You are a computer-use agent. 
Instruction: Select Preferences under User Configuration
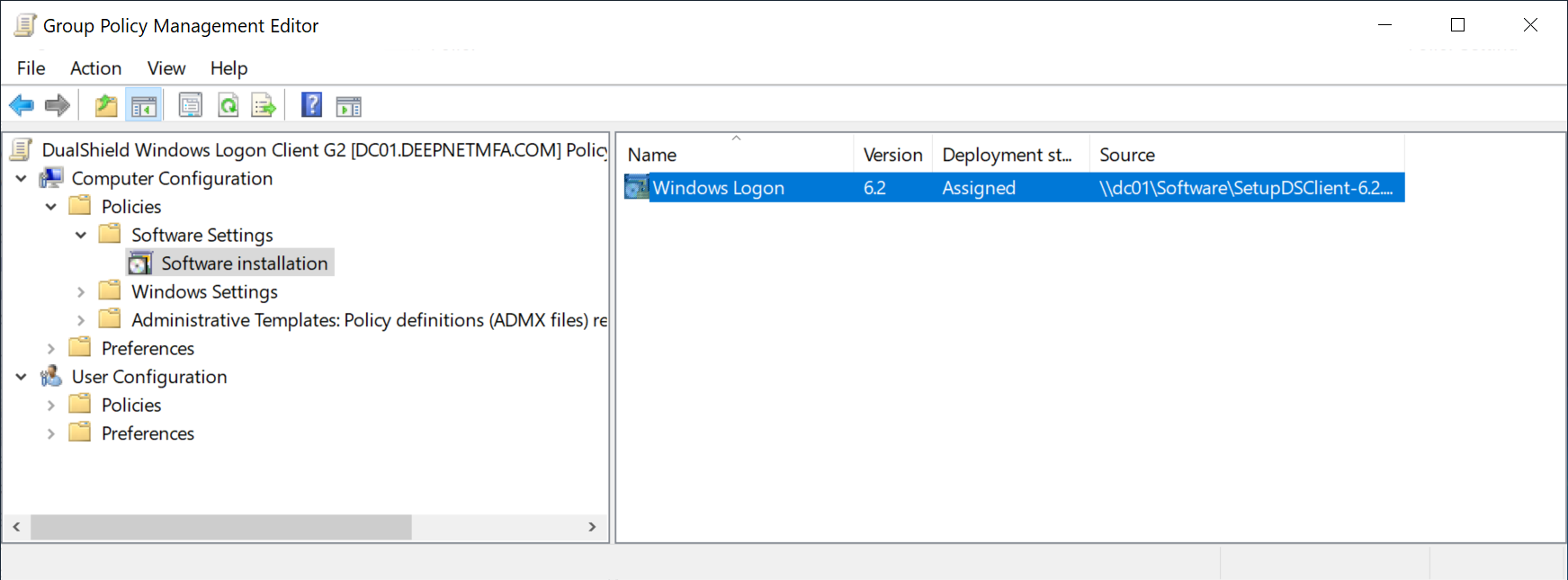click(148, 433)
